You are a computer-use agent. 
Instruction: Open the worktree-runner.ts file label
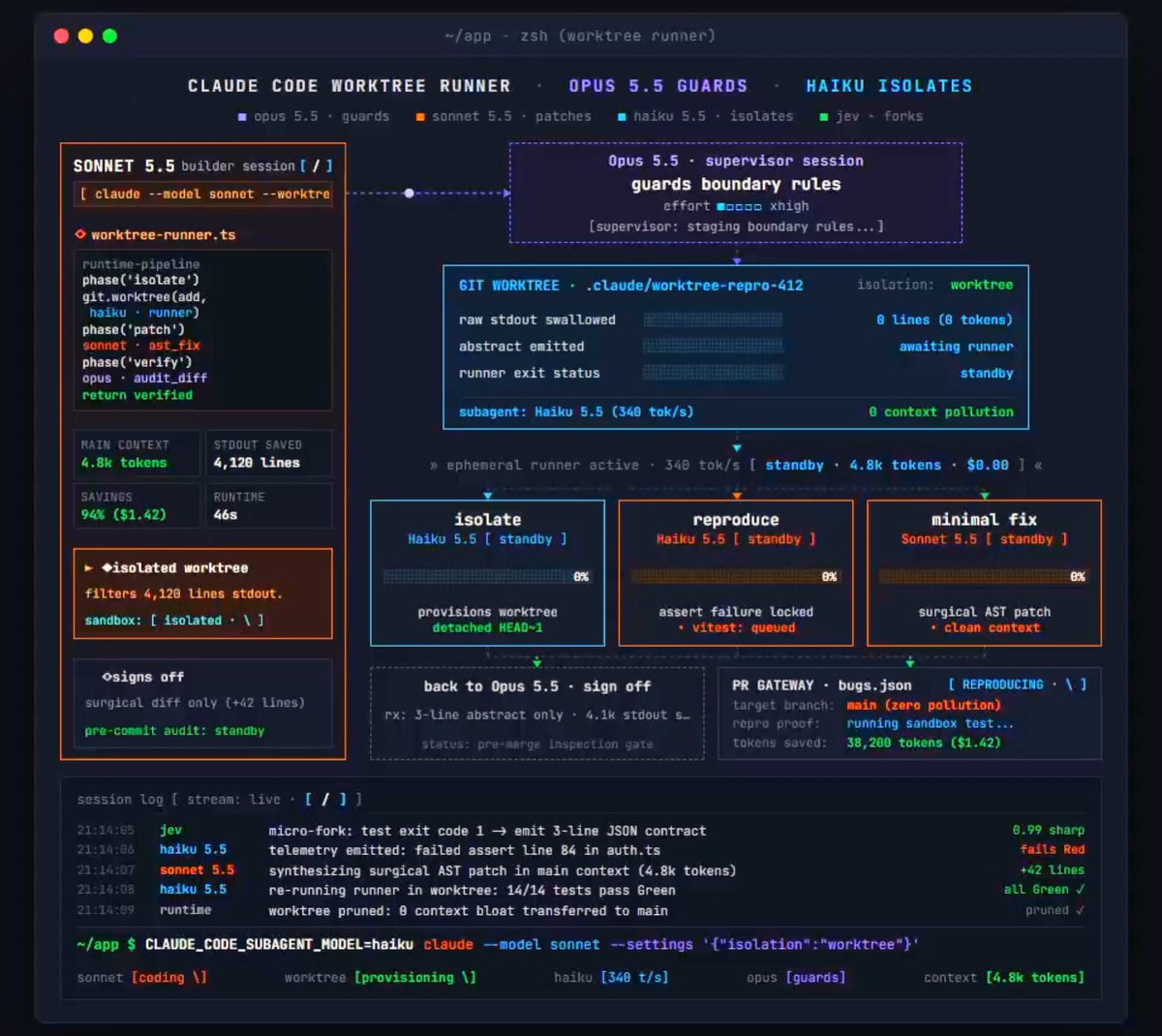pyautogui.click(x=163, y=234)
